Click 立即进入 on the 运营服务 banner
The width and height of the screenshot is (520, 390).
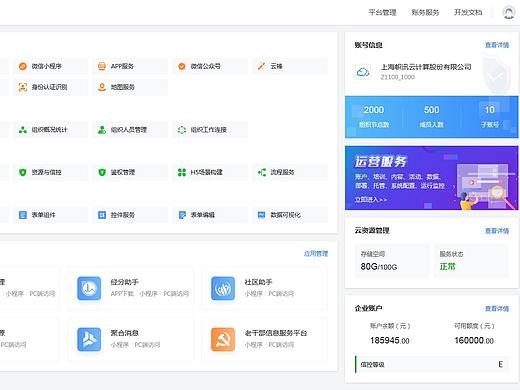[371, 200]
